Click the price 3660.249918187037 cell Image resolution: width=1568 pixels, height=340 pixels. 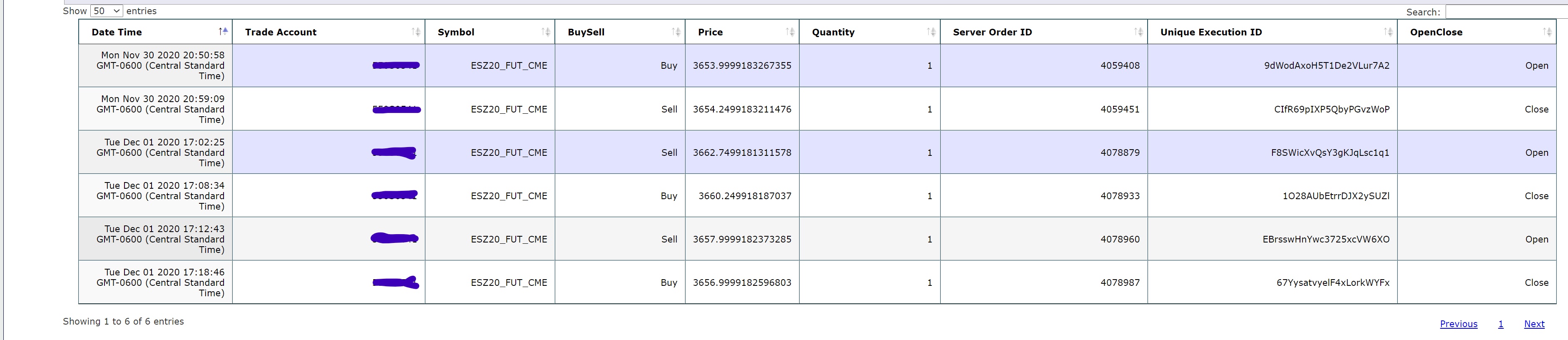[x=744, y=195]
